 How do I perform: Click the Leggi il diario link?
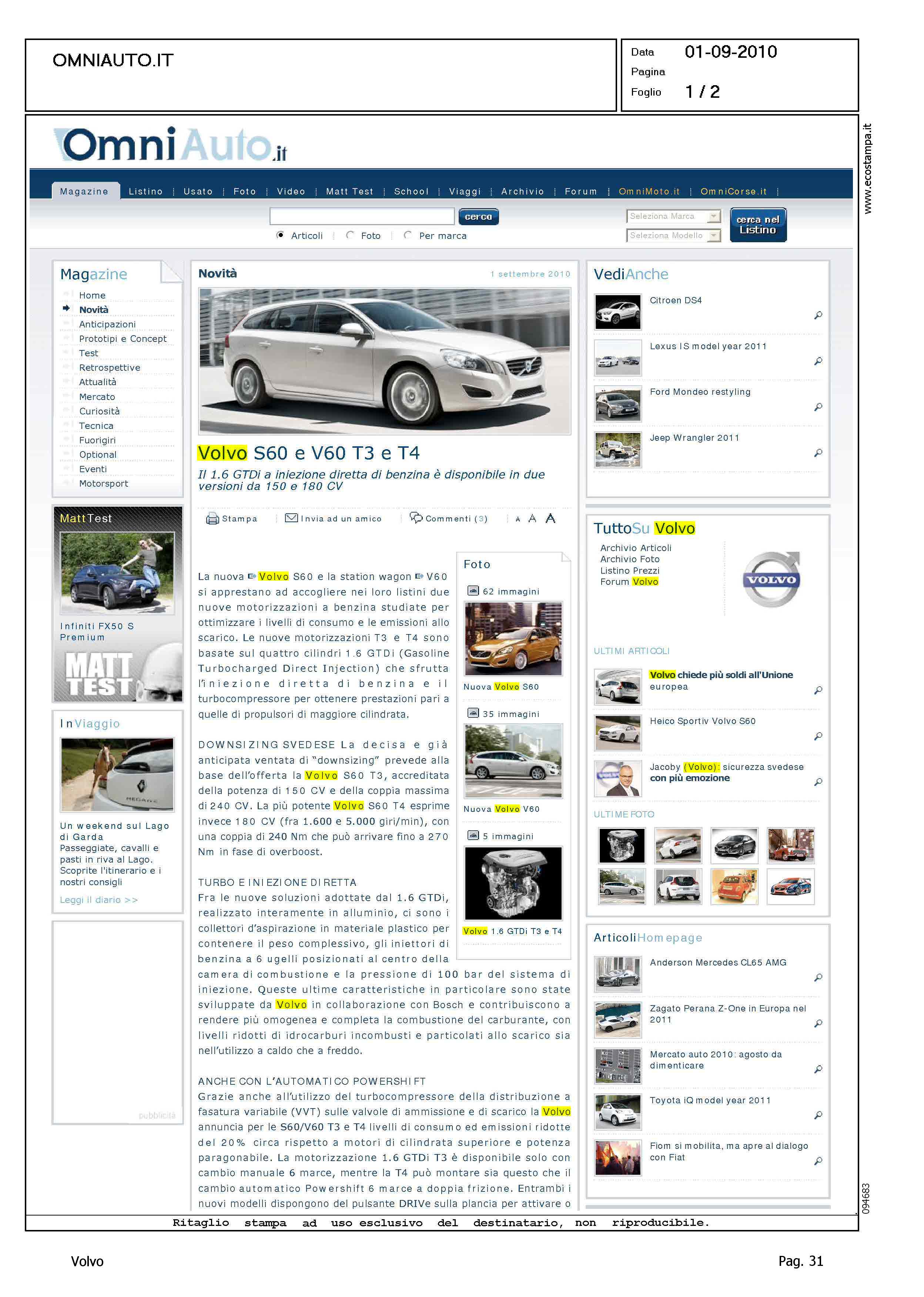click(x=99, y=900)
